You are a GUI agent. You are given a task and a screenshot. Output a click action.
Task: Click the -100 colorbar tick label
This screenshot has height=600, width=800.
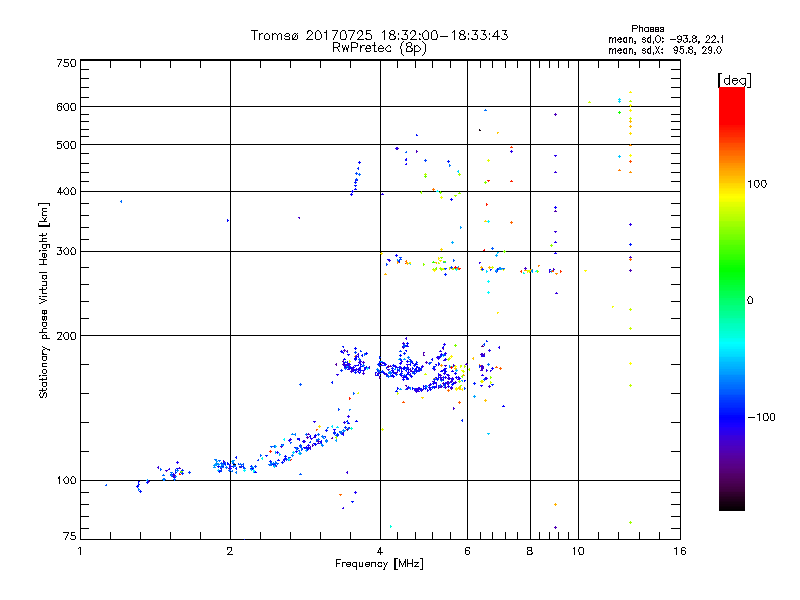pyautogui.click(x=761, y=417)
